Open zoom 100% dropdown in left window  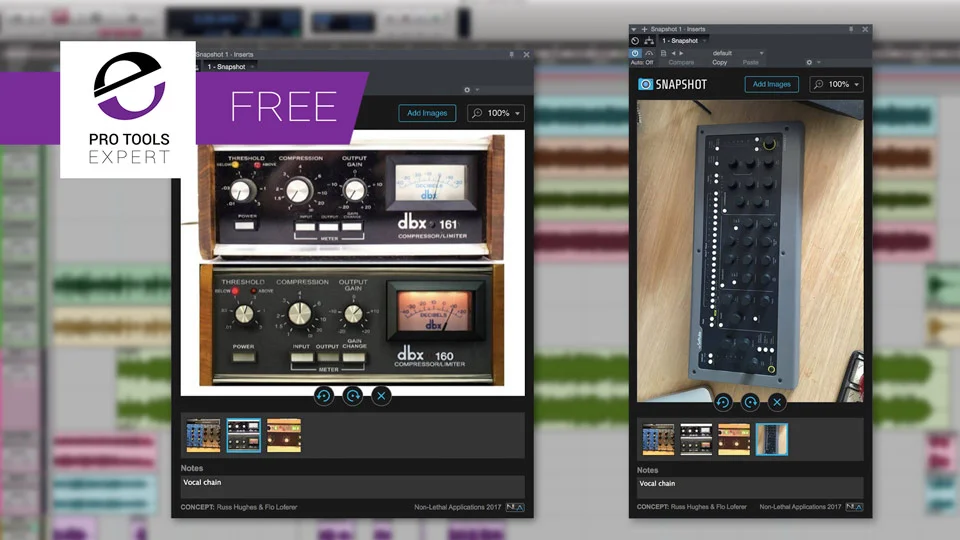tap(496, 113)
